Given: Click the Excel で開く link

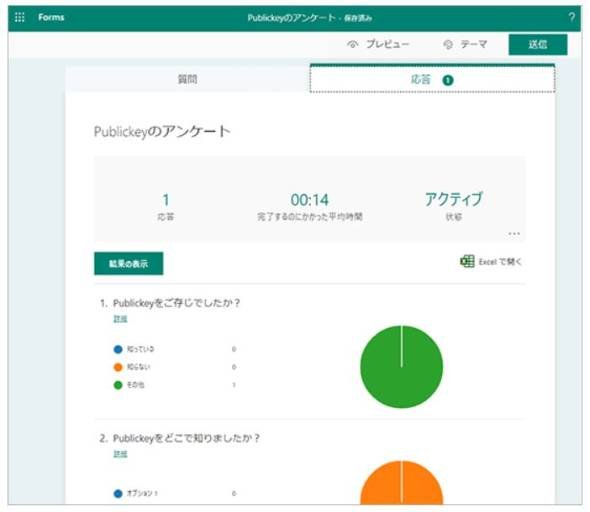Looking at the screenshot, I should click(x=500, y=261).
